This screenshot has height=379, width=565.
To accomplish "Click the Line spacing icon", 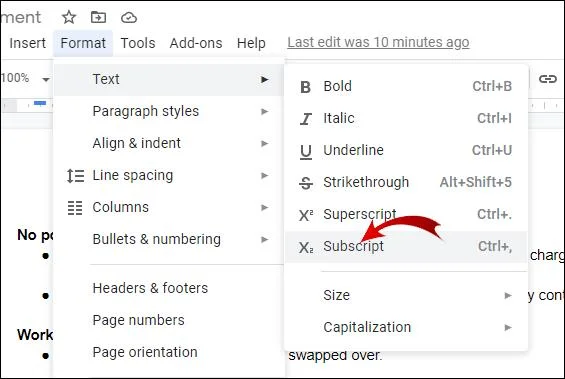I will tap(75, 176).
